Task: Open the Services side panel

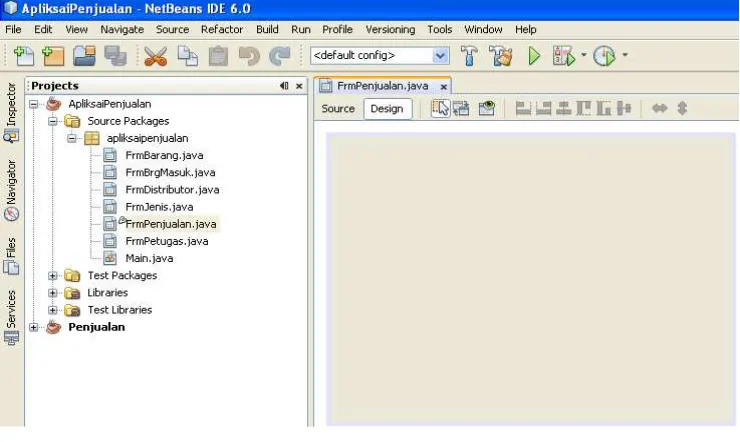Action: [11, 317]
